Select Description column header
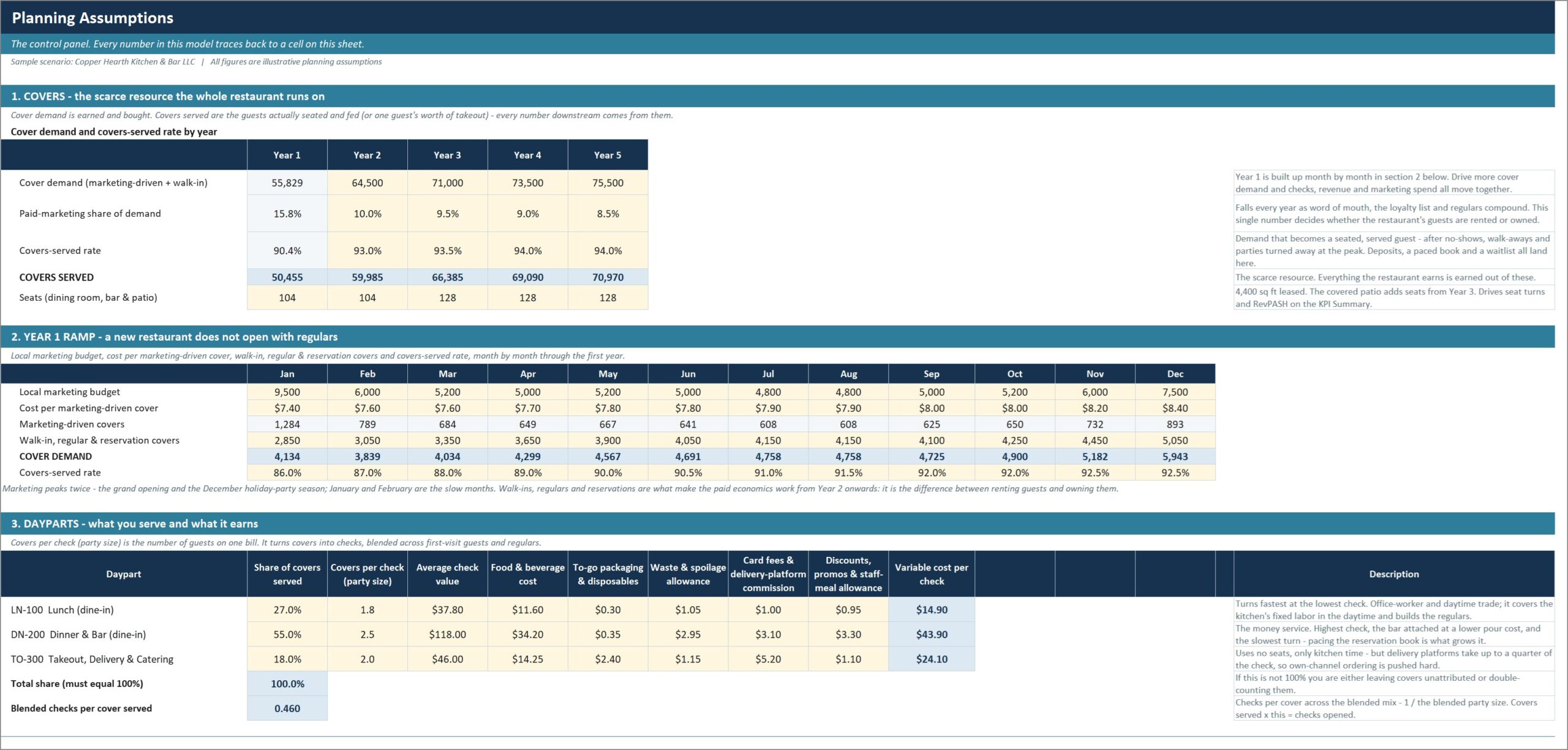The width and height of the screenshot is (1568, 750). pyautogui.click(x=1393, y=574)
